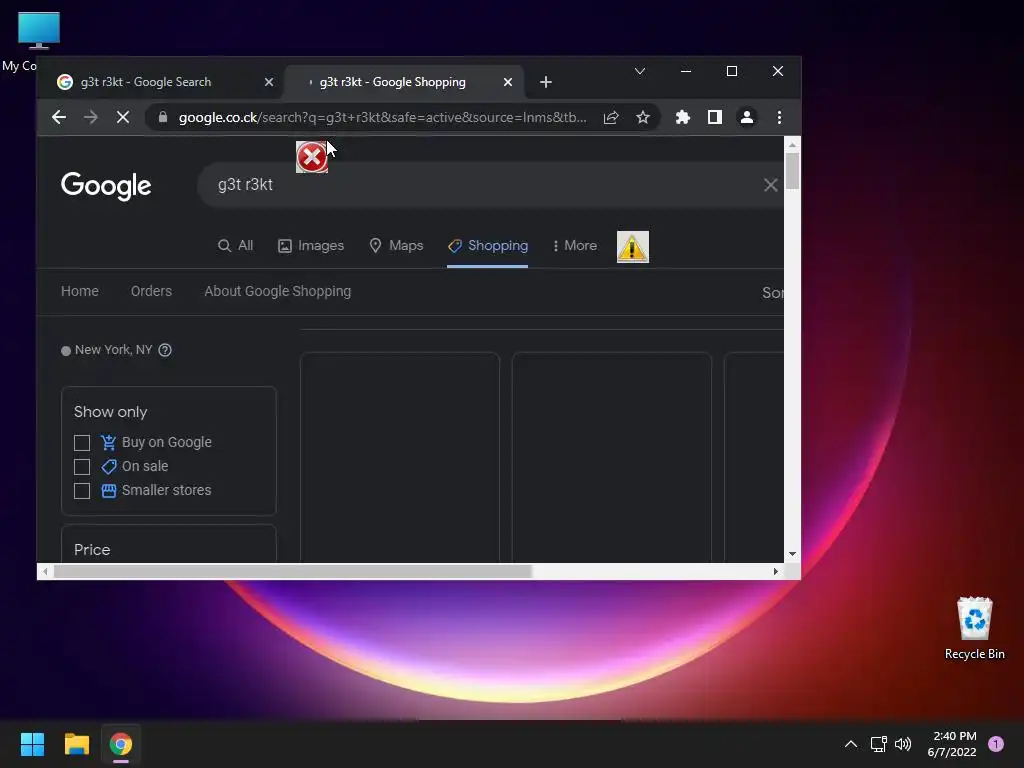Image resolution: width=1024 pixels, height=768 pixels.
Task: Click the Show only heading
Action: coord(110,412)
